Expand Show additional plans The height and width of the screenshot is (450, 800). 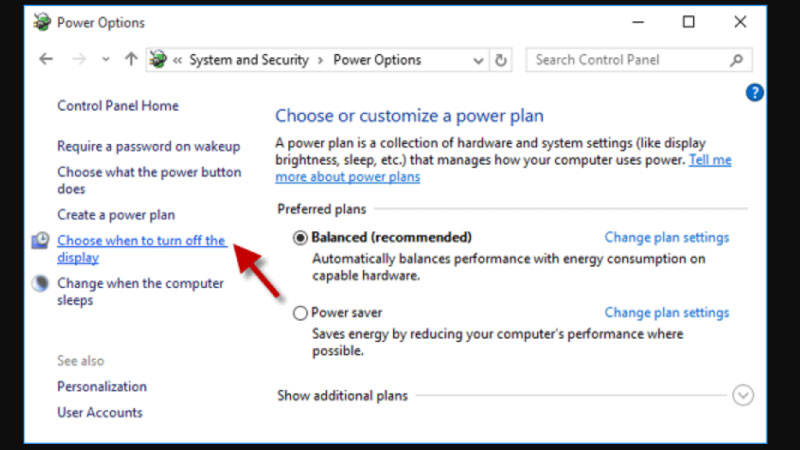coord(742,395)
